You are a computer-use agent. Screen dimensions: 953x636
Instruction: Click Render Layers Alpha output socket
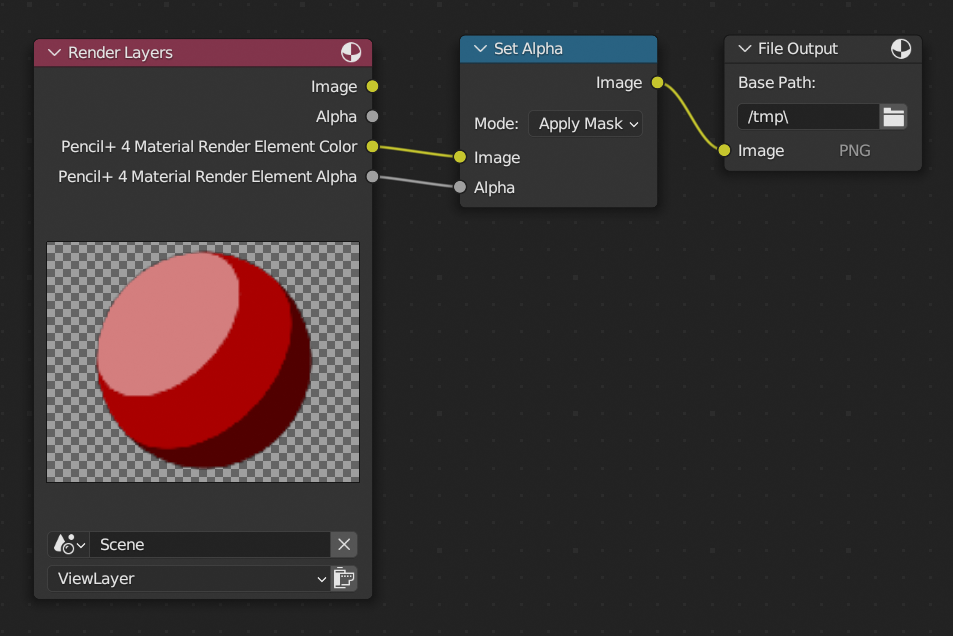(373, 116)
